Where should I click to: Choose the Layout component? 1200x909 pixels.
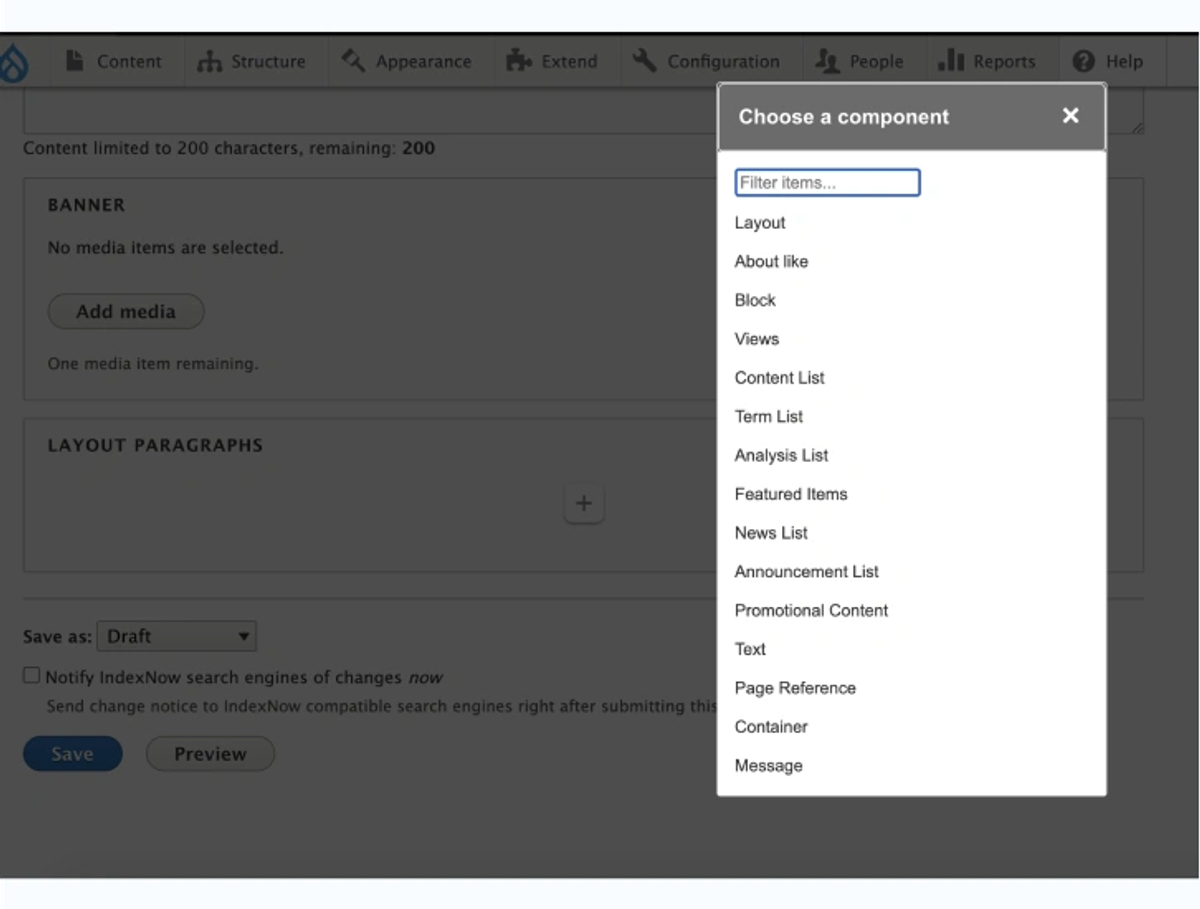pyautogui.click(x=760, y=223)
